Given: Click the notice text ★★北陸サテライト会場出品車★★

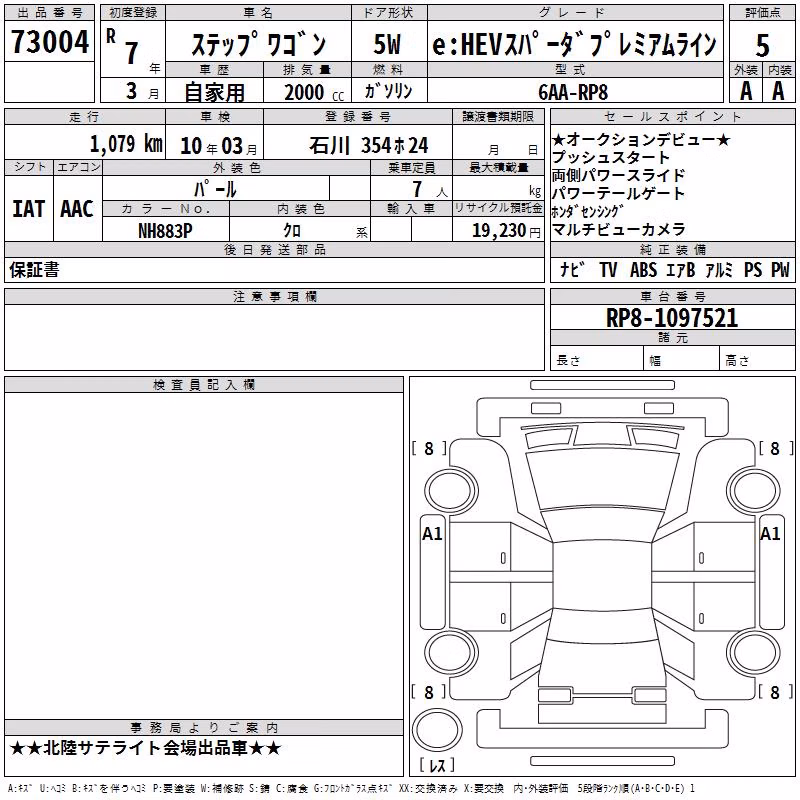Looking at the screenshot, I should coord(145,748).
